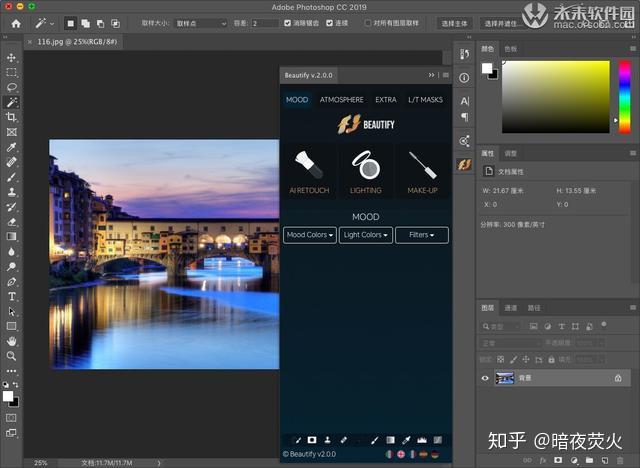The image size is (640, 468).
Task: Select the Magic Wand tool
Action: [11, 102]
